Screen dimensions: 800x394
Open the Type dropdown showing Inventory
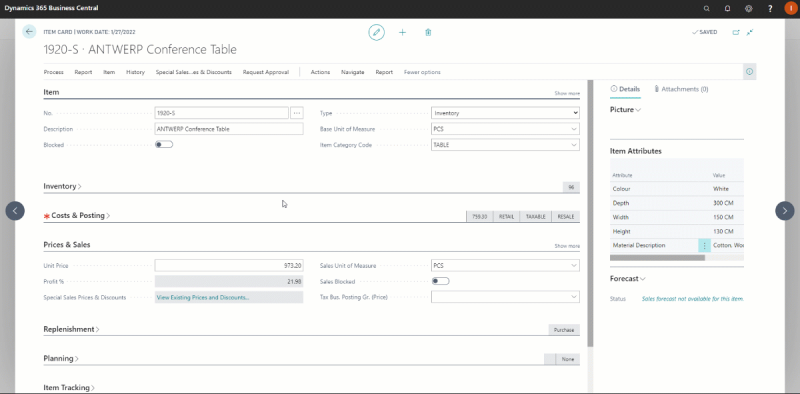pos(505,113)
